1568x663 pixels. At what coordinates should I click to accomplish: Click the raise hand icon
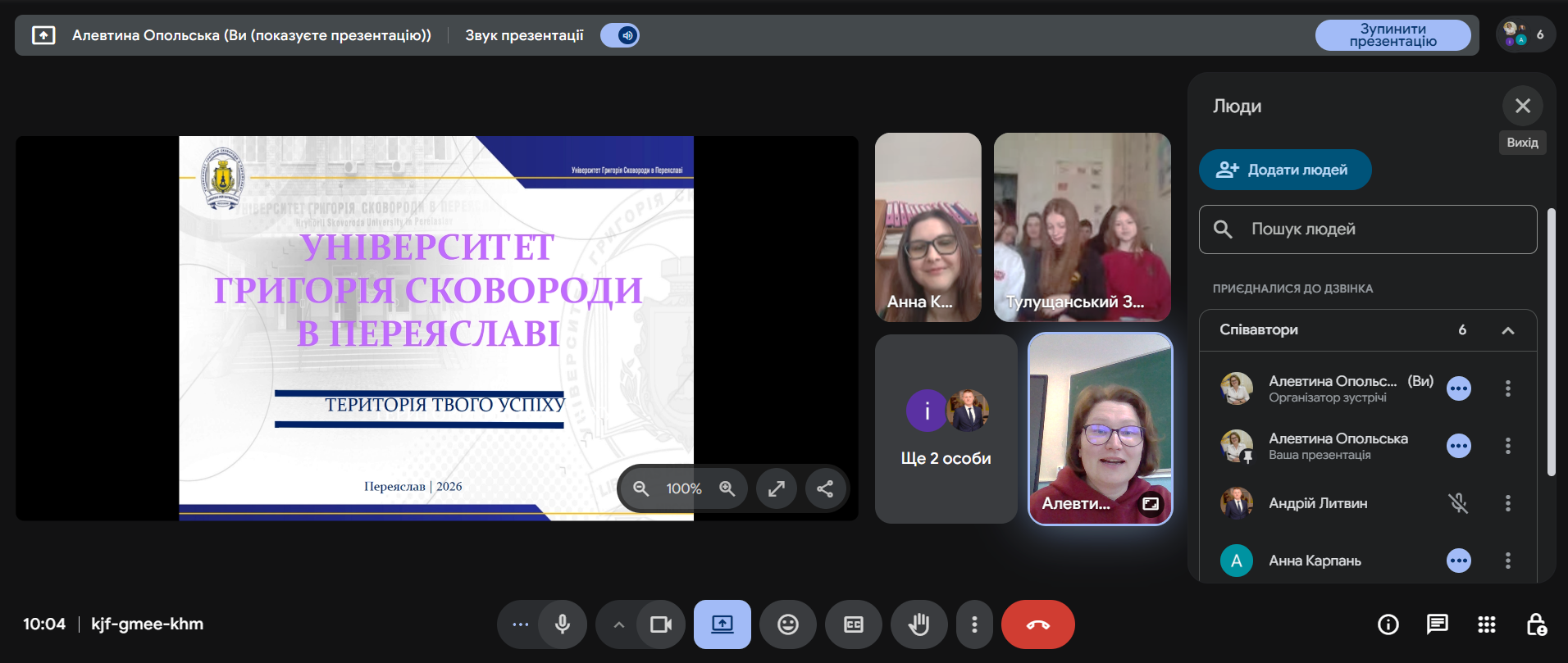tap(918, 624)
